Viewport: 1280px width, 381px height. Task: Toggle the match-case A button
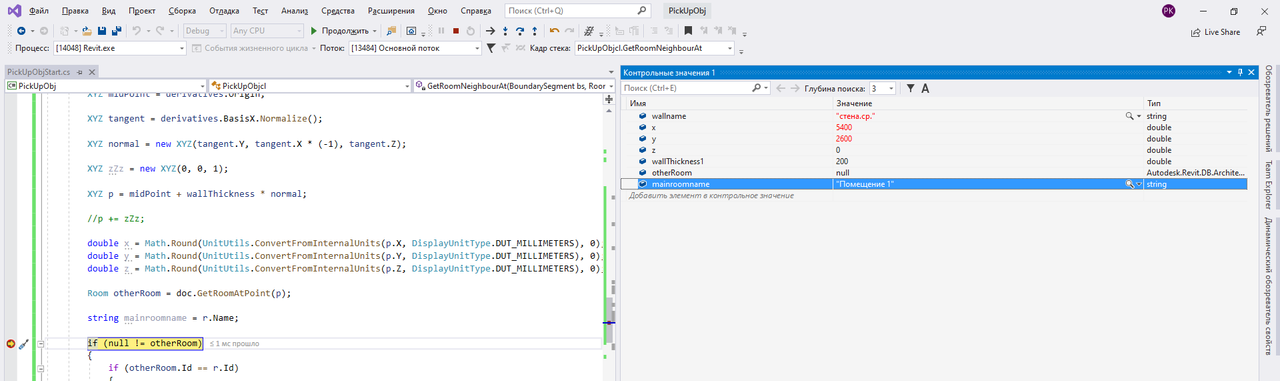[925, 88]
